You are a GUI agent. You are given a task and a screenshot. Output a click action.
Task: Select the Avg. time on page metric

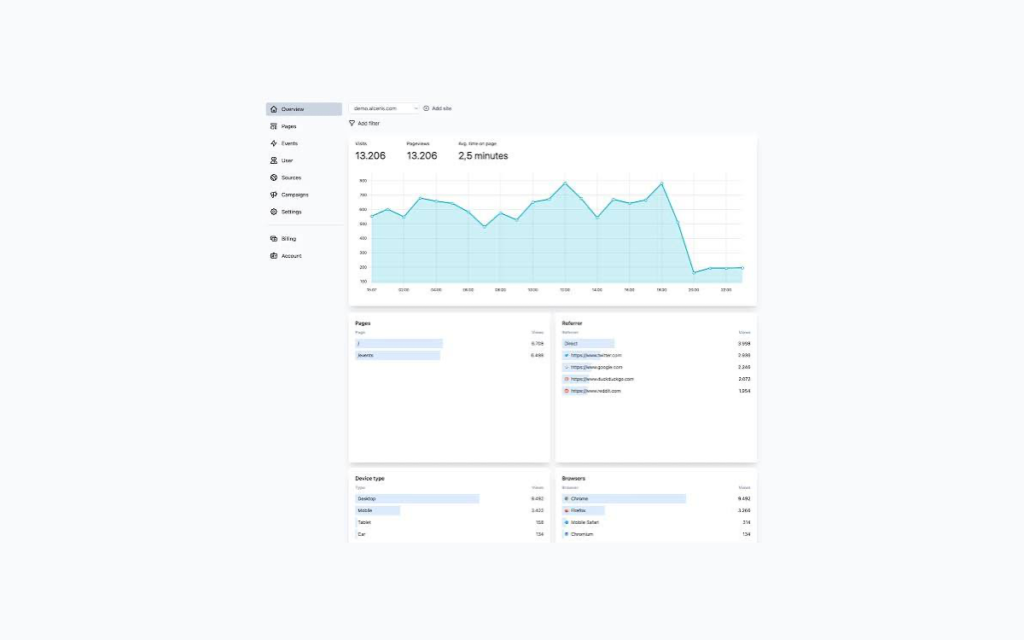(x=483, y=152)
